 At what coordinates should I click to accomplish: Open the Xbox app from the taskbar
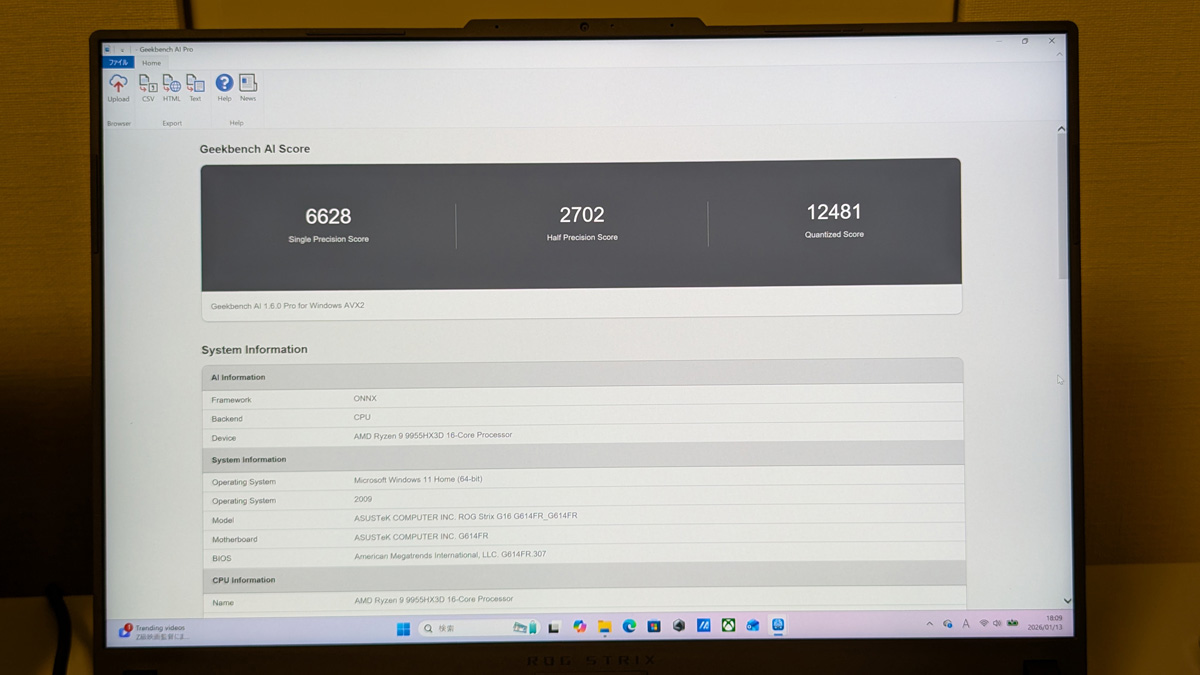[729, 626]
